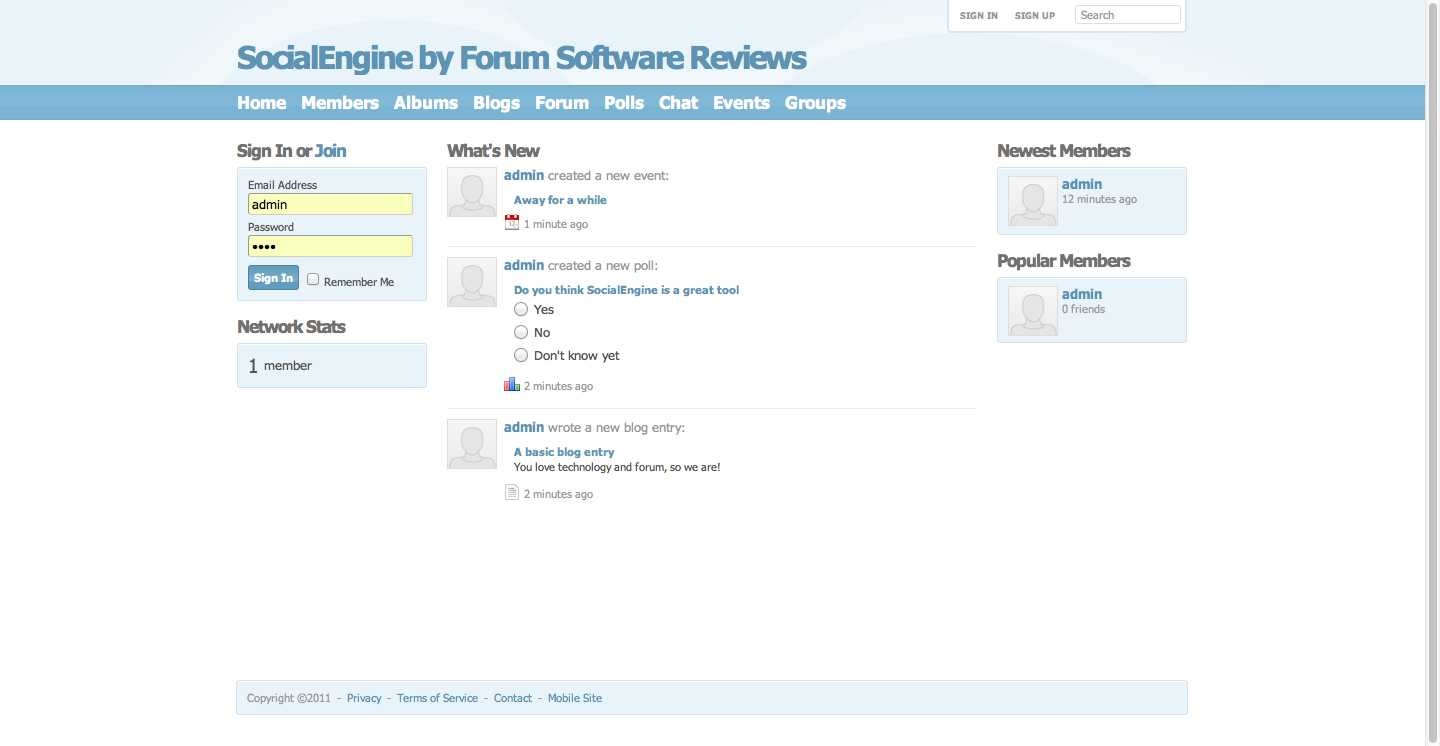Click the Password input field
The height and width of the screenshot is (746, 1440).
click(x=330, y=246)
